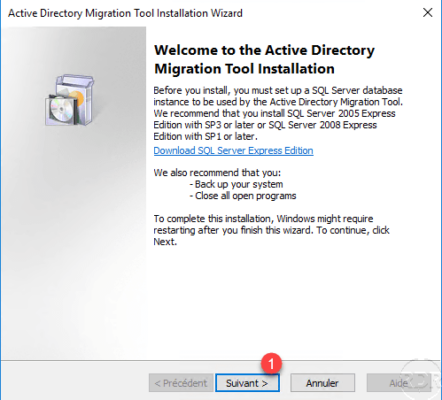Screen dimensions: 442x400
Task: Click the 'Before you install' paragraph
Action: (278, 113)
